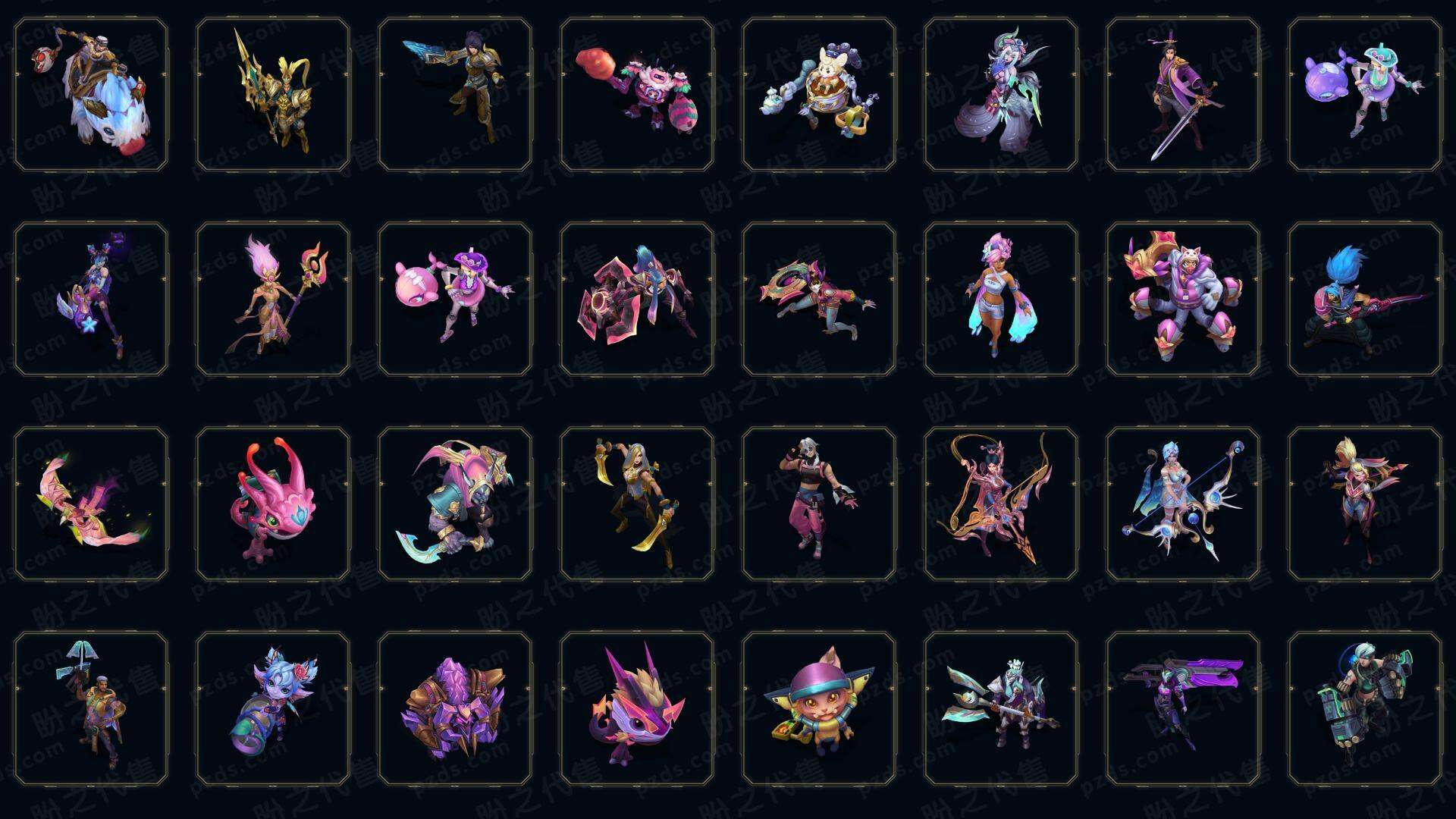The image size is (1456, 819).
Task: Choose the character holding the anchor overhead
Action: point(91,708)
